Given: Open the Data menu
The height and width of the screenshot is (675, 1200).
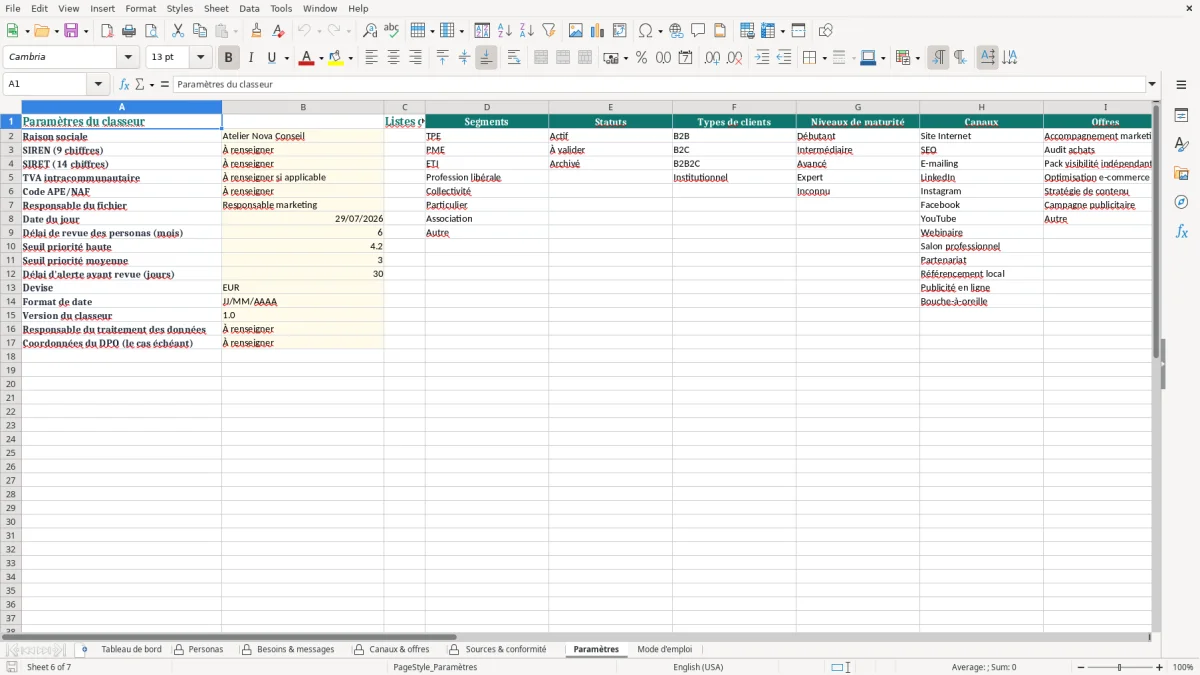Looking at the screenshot, I should 249,8.
